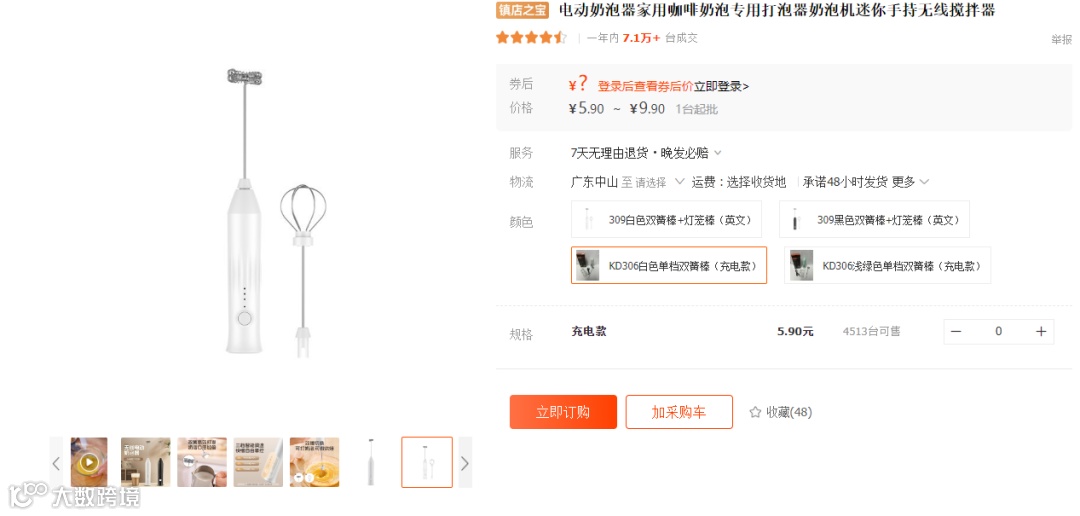This screenshot has width=1080, height=516.
Task: Click the star icon next to 收藏
Action: tap(755, 413)
